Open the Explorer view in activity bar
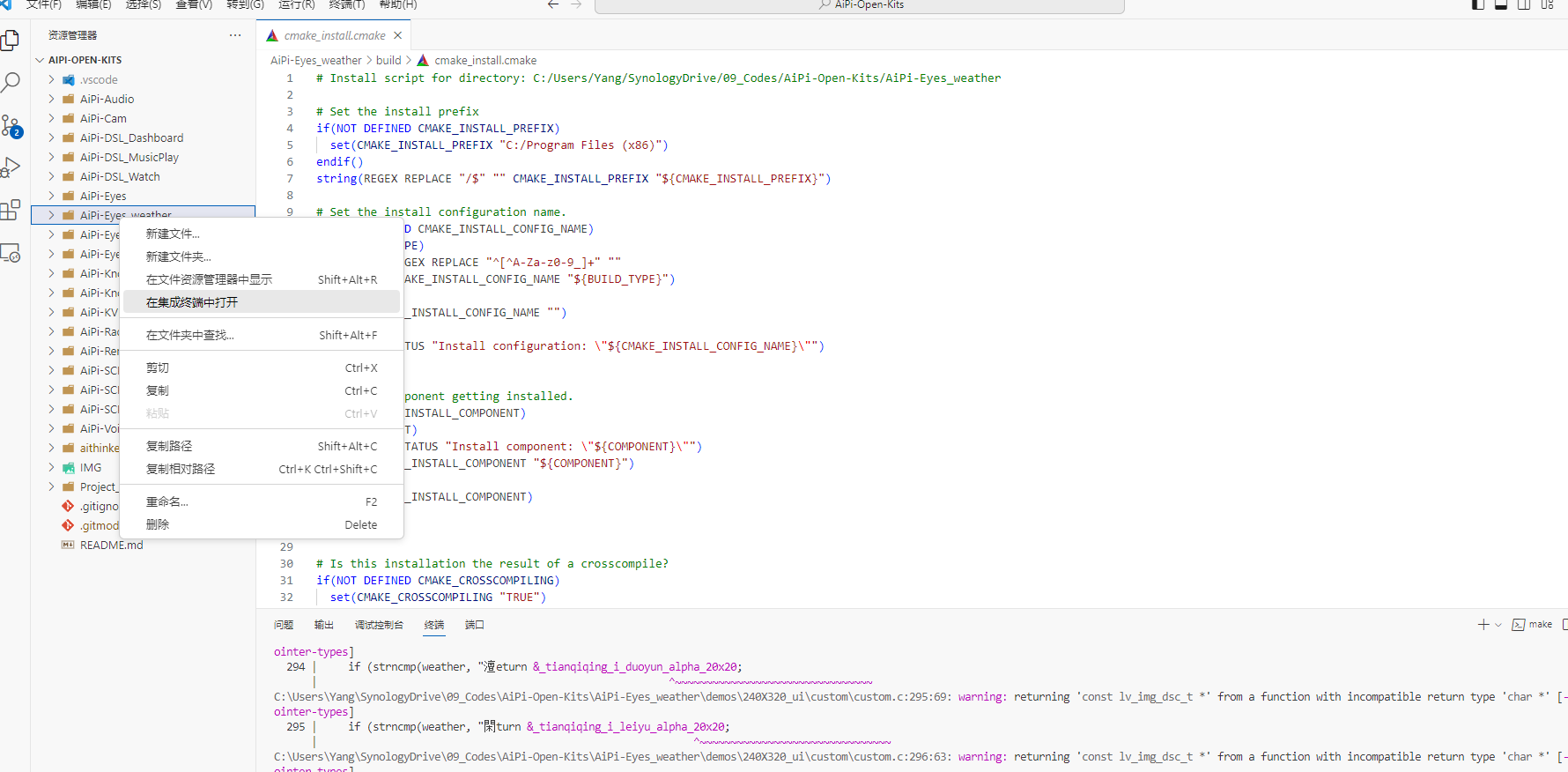Screen dimensions: 1568x772 click(11, 41)
